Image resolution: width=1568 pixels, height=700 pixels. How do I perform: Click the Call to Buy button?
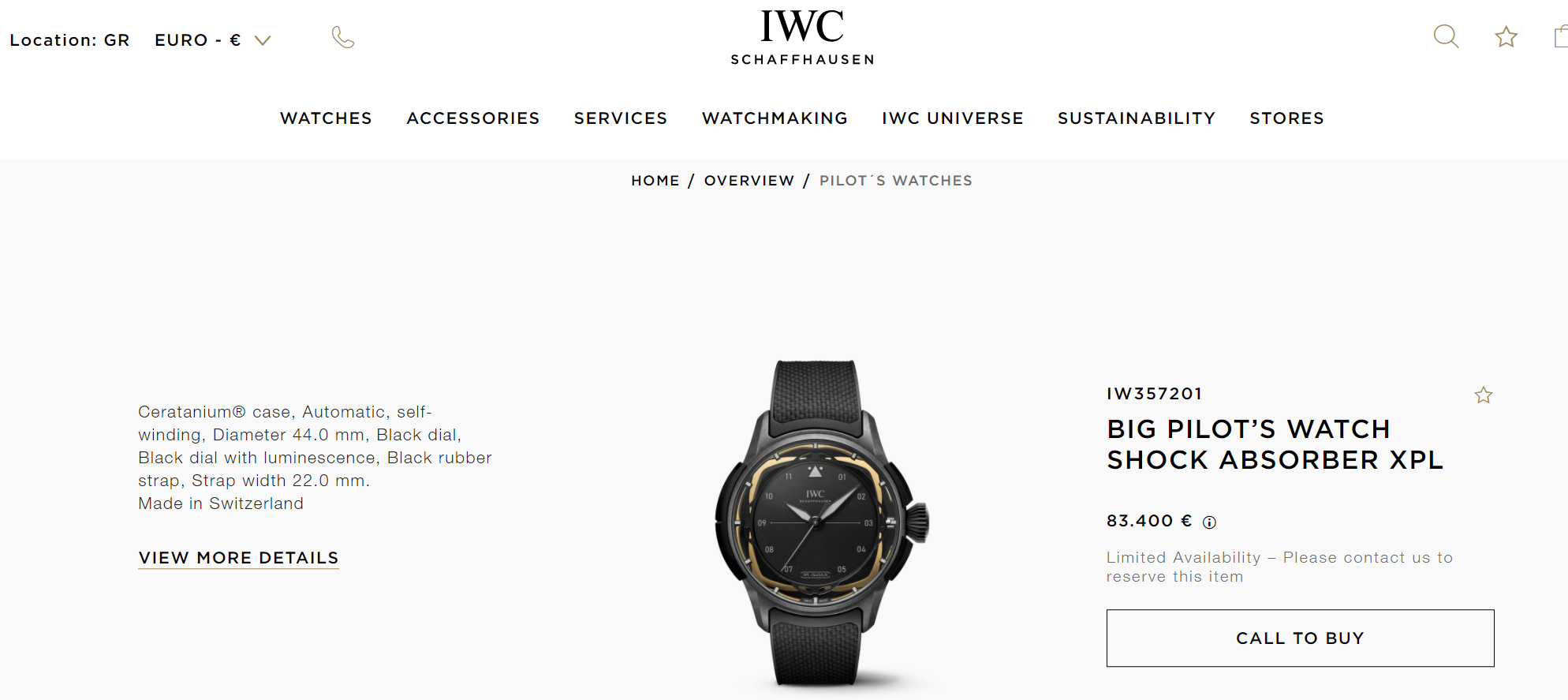click(1300, 638)
